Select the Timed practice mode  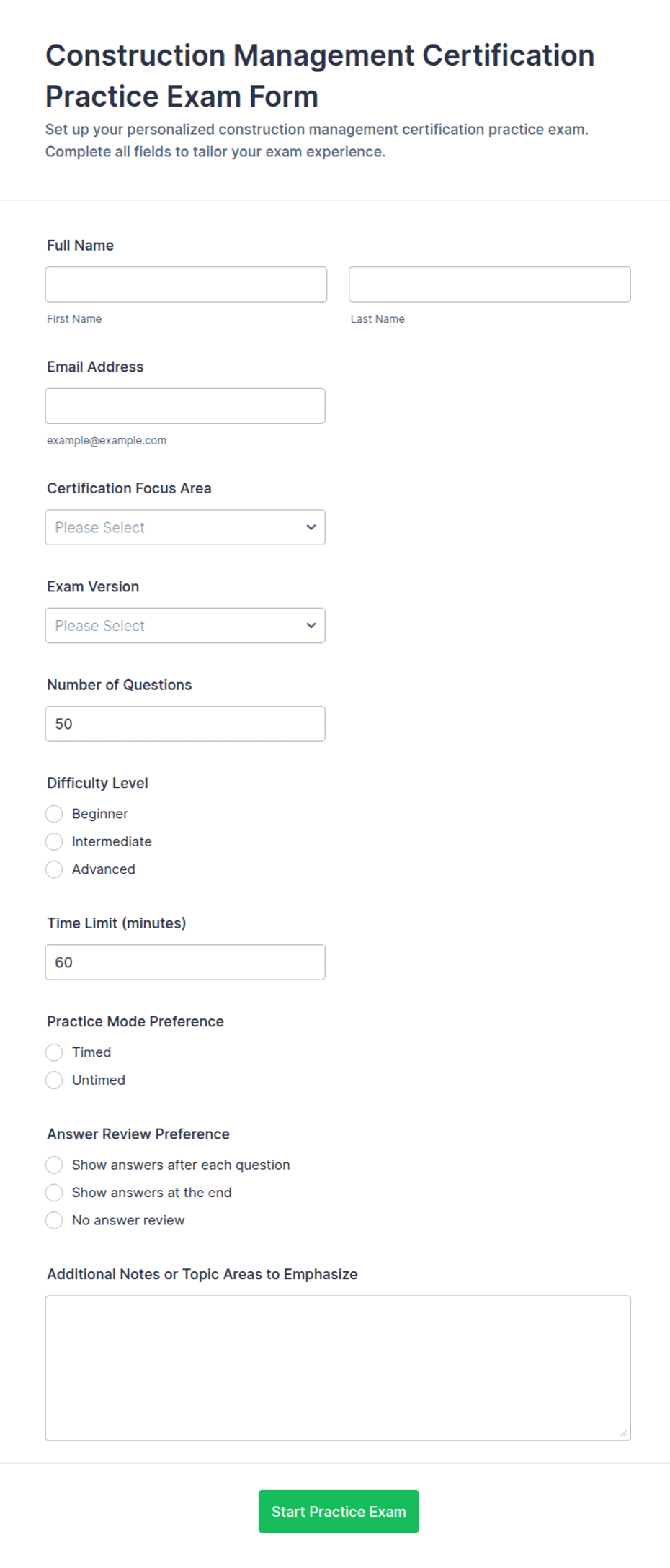coord(54,1052)
